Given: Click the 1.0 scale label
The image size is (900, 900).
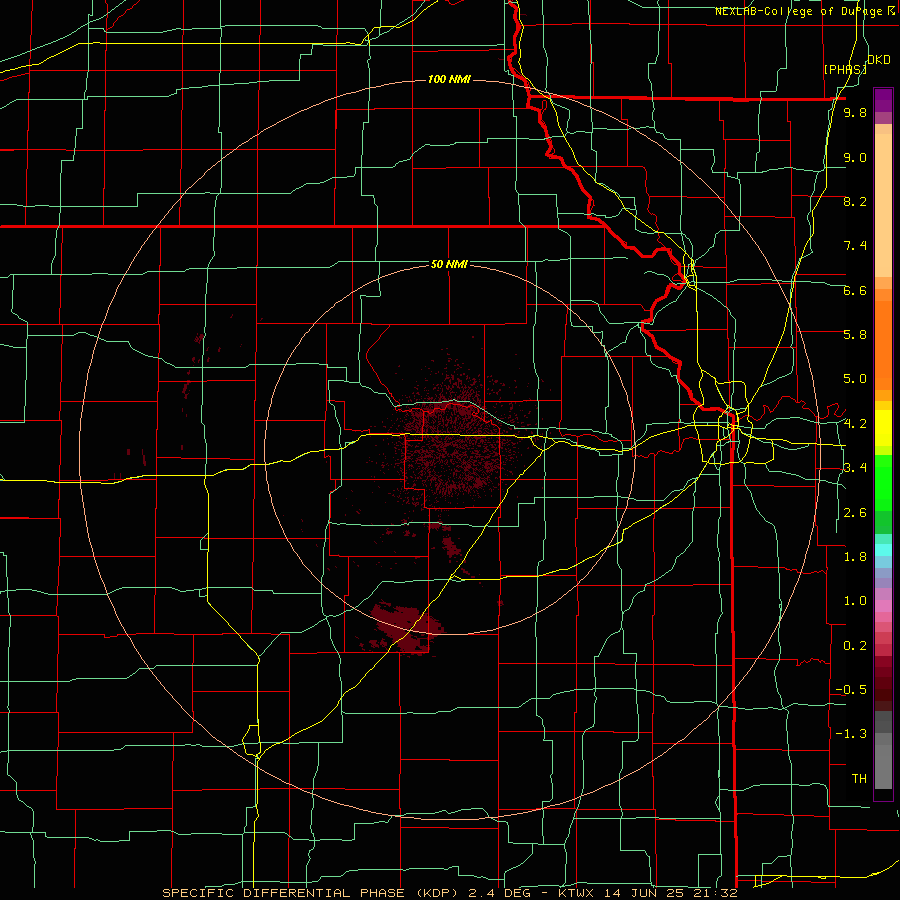Looking at the screenshot, I should coord(855,601).
